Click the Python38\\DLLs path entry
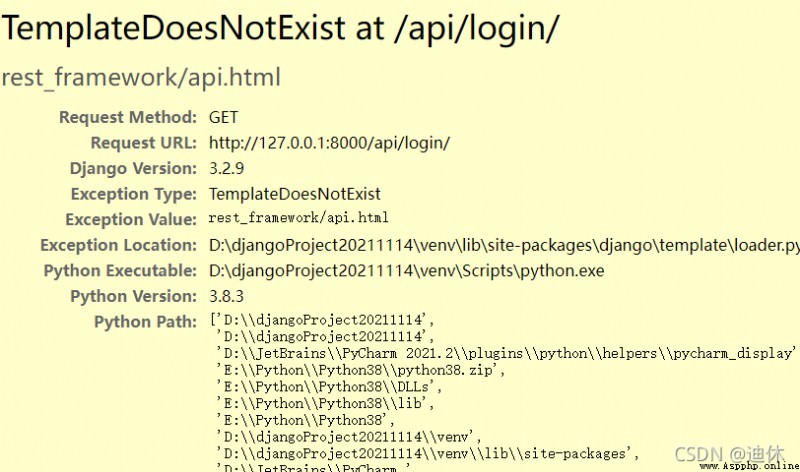 pyautogui.click(x=329, y=387)
